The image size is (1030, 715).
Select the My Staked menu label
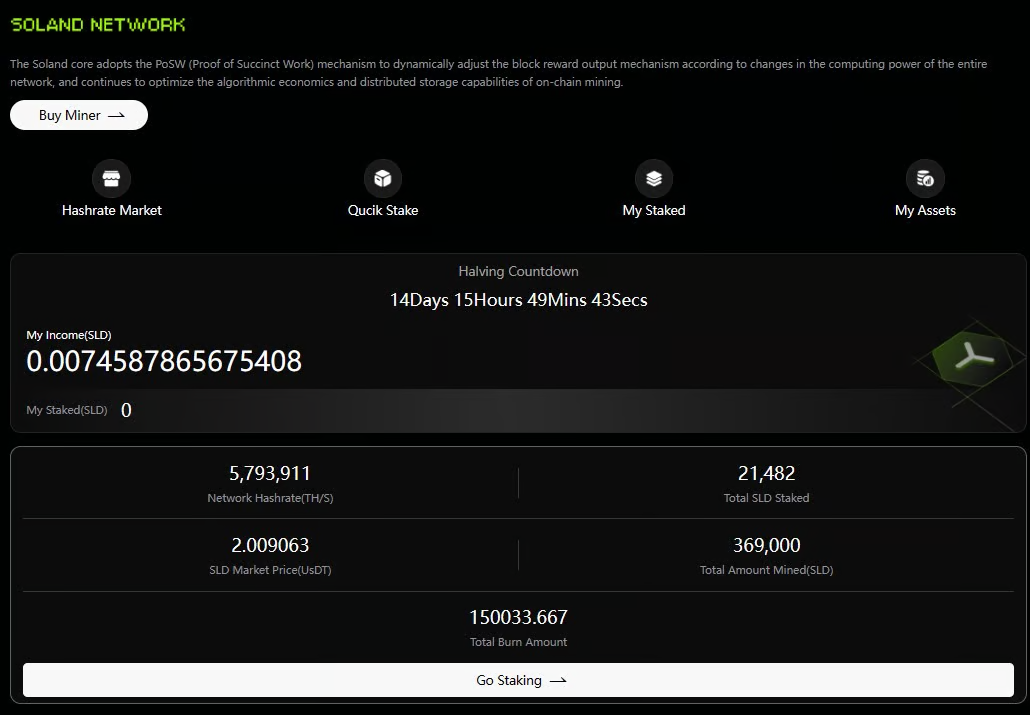coord(654,211)
